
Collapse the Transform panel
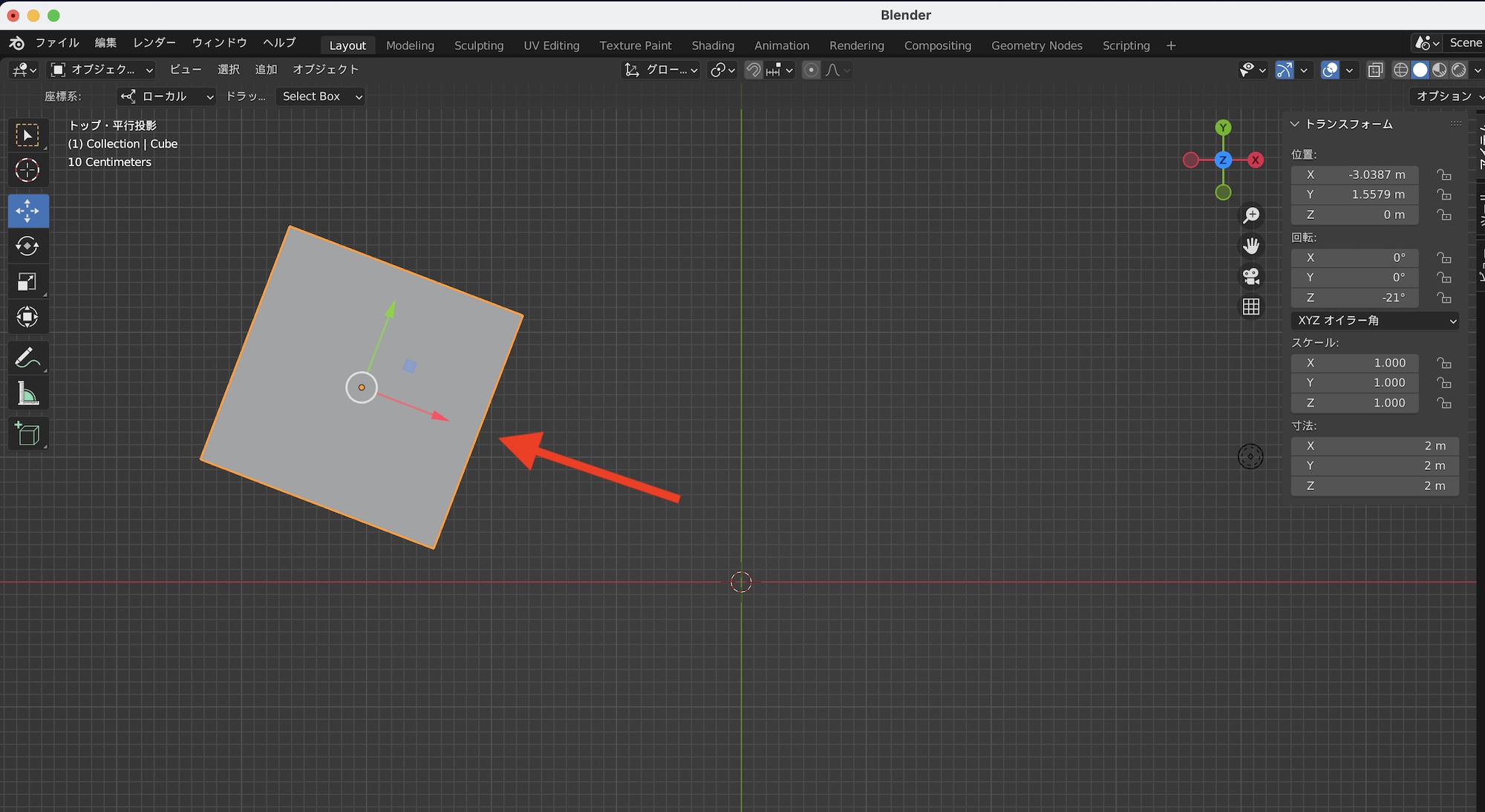pyautogui.click(x=1295, y=124)
